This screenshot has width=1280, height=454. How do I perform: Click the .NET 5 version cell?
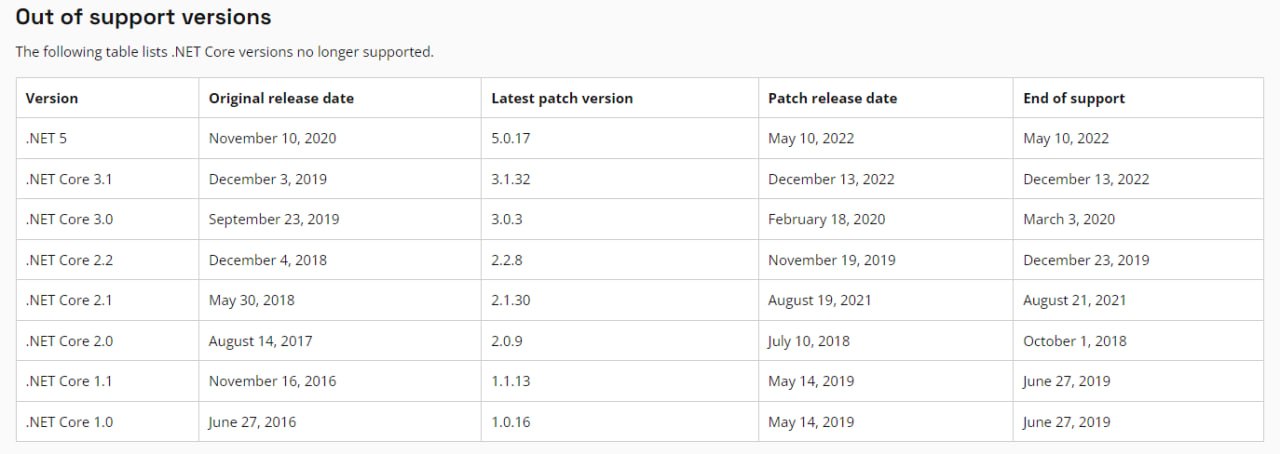[107, 138]
